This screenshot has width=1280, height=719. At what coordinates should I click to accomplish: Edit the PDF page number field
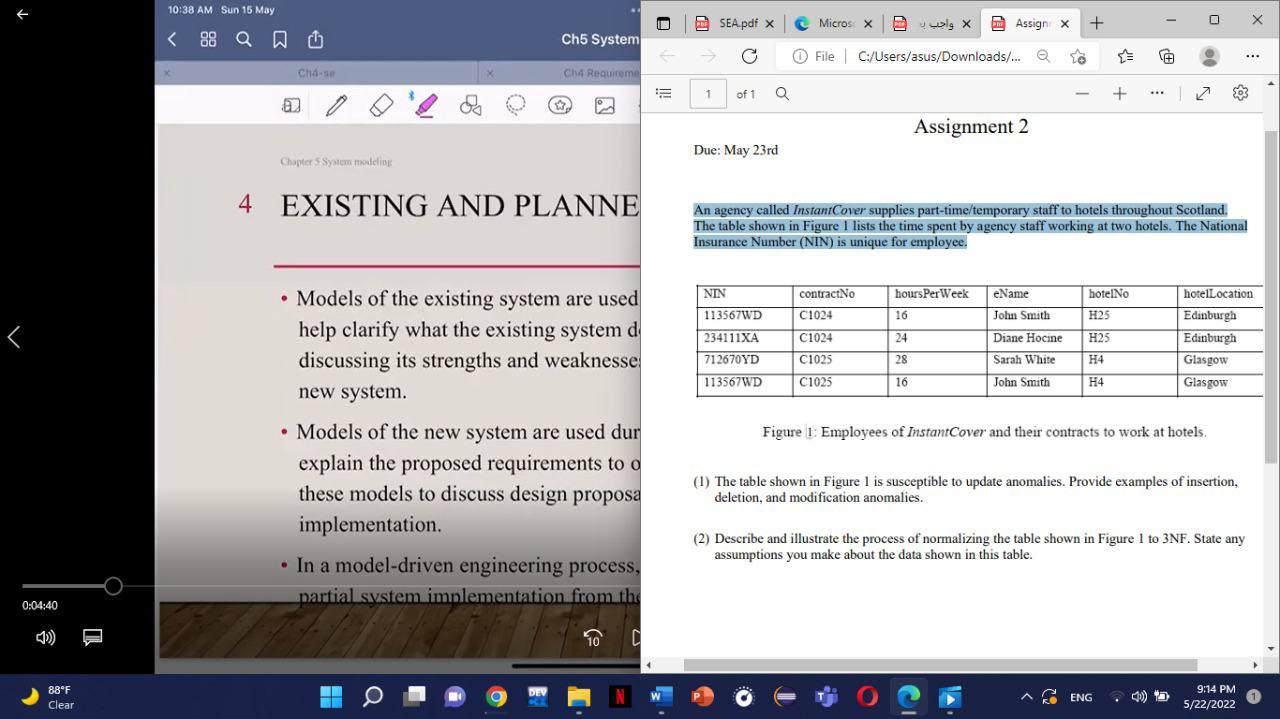(x=708, y=93)
